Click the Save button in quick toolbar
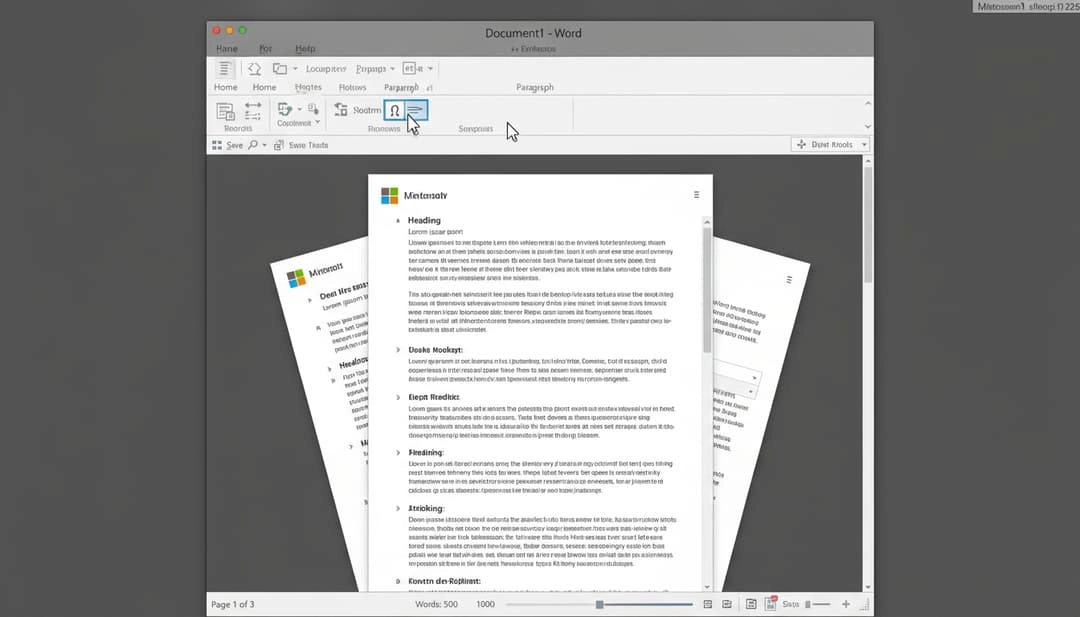 (228, 145)
